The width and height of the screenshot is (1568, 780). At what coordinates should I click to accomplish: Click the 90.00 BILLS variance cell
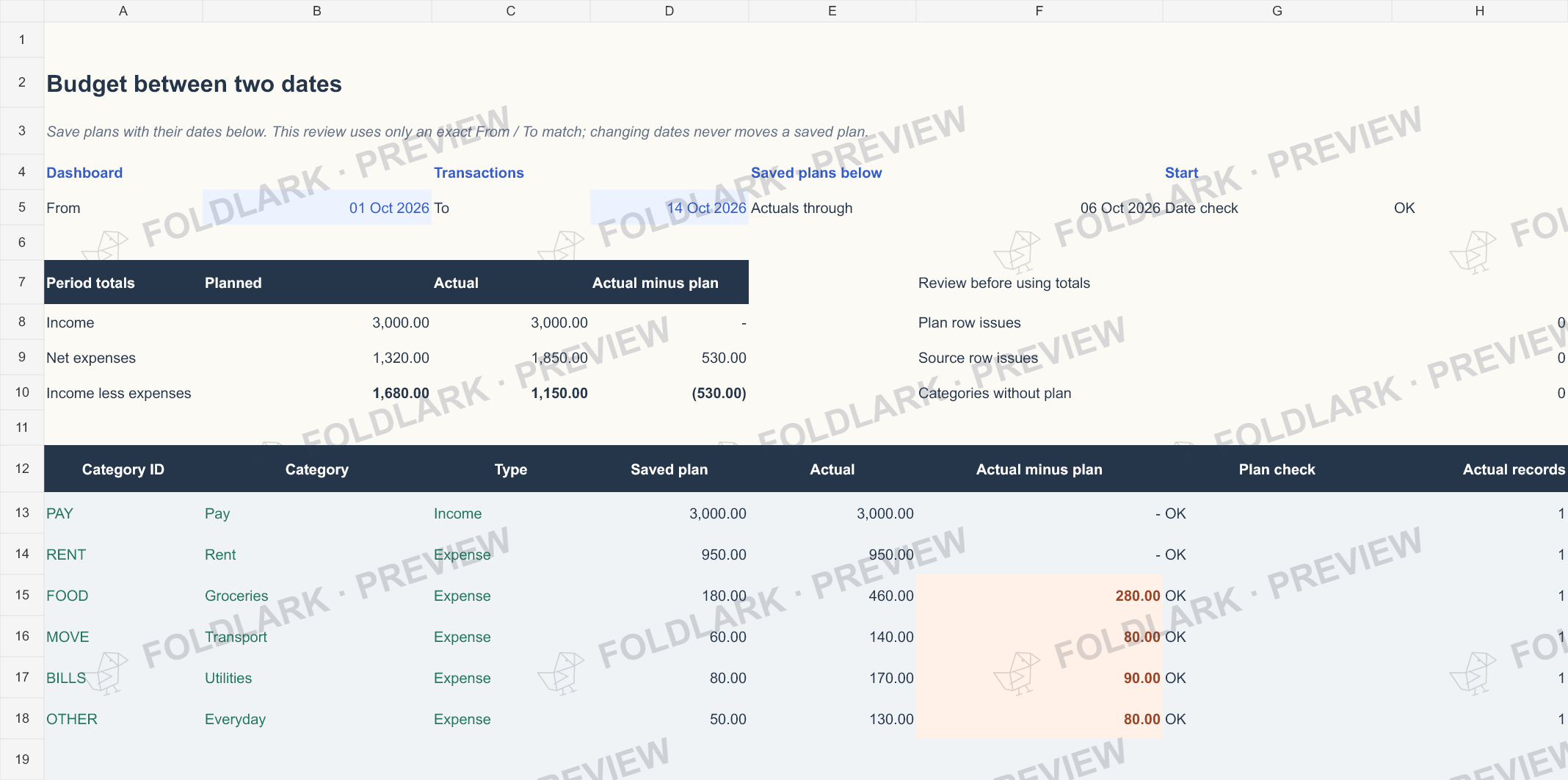(x=1039, y=678)
